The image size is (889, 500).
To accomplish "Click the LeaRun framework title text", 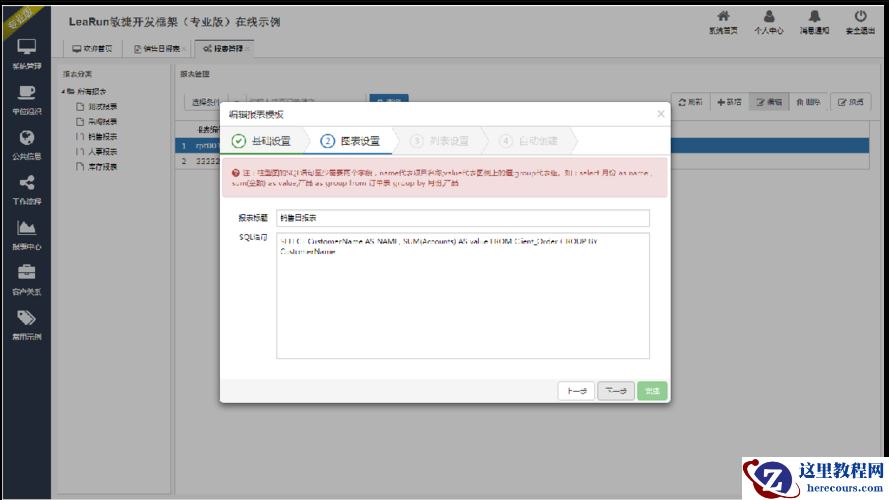I will tap(175, 22).
